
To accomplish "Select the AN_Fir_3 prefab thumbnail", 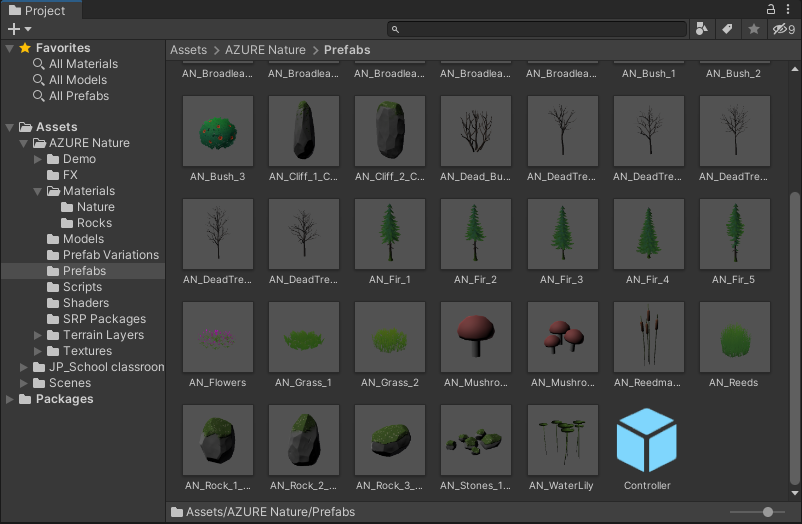I will click(x=563, y=234).
